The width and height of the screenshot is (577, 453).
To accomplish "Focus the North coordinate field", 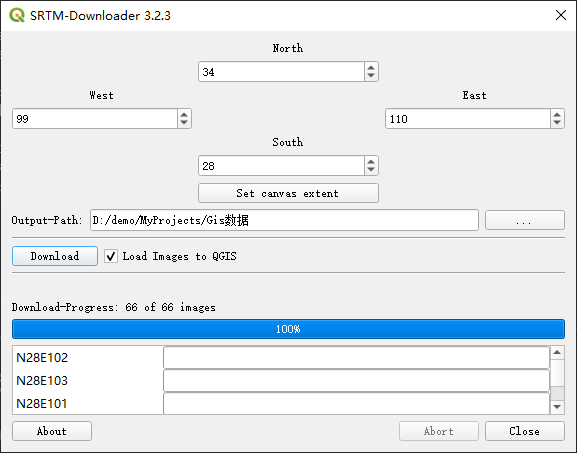I will click(282, 72).
